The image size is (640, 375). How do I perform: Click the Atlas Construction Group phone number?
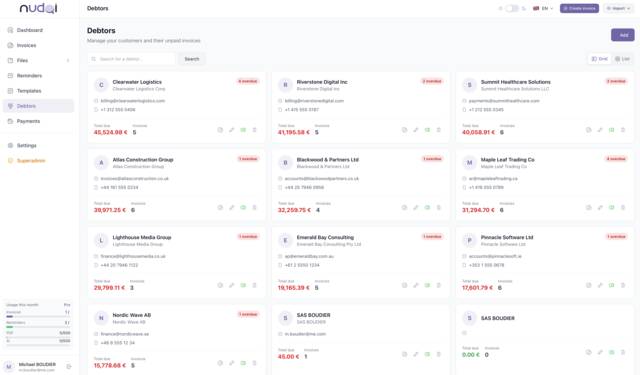point(119,187)
